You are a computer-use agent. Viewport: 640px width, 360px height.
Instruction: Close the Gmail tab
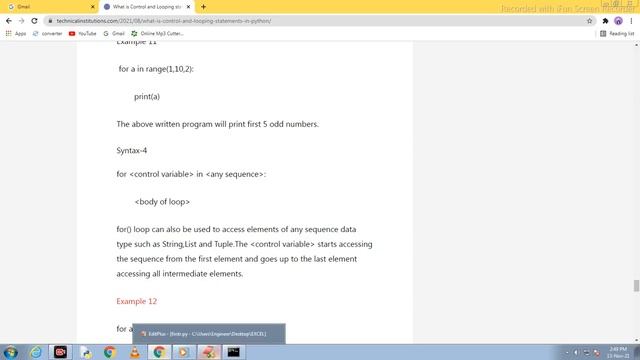tap(93, 7)
